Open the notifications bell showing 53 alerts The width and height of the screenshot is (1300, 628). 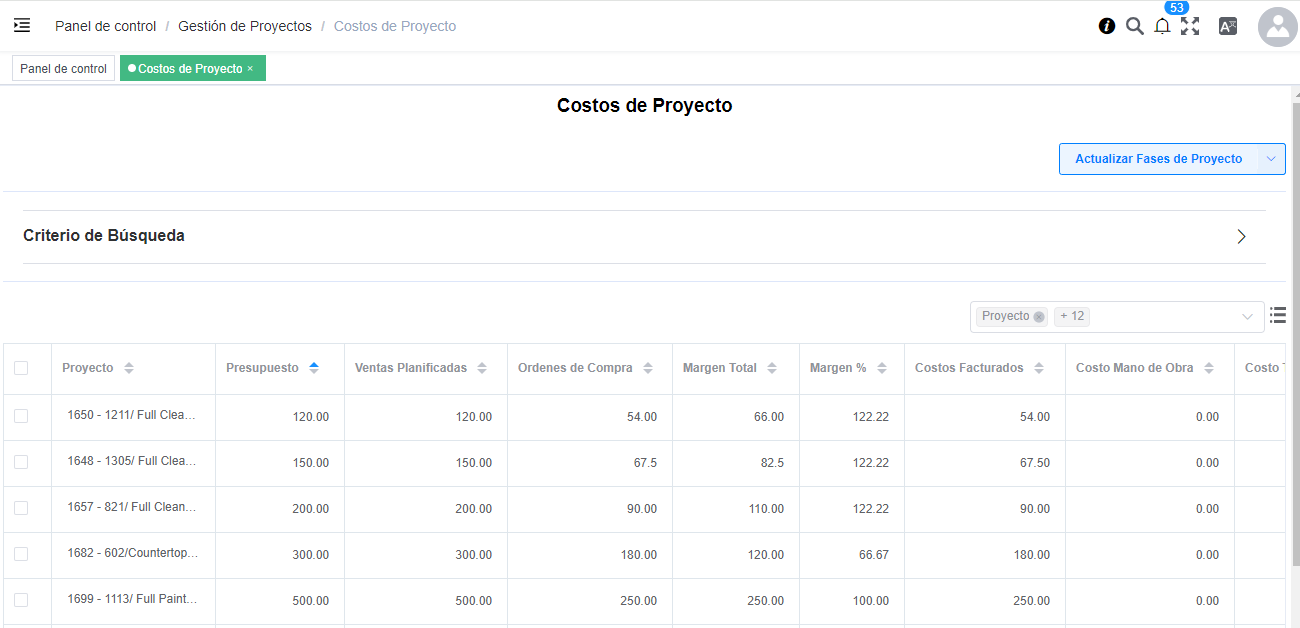pyautogui.click(x=1162, y=26)
